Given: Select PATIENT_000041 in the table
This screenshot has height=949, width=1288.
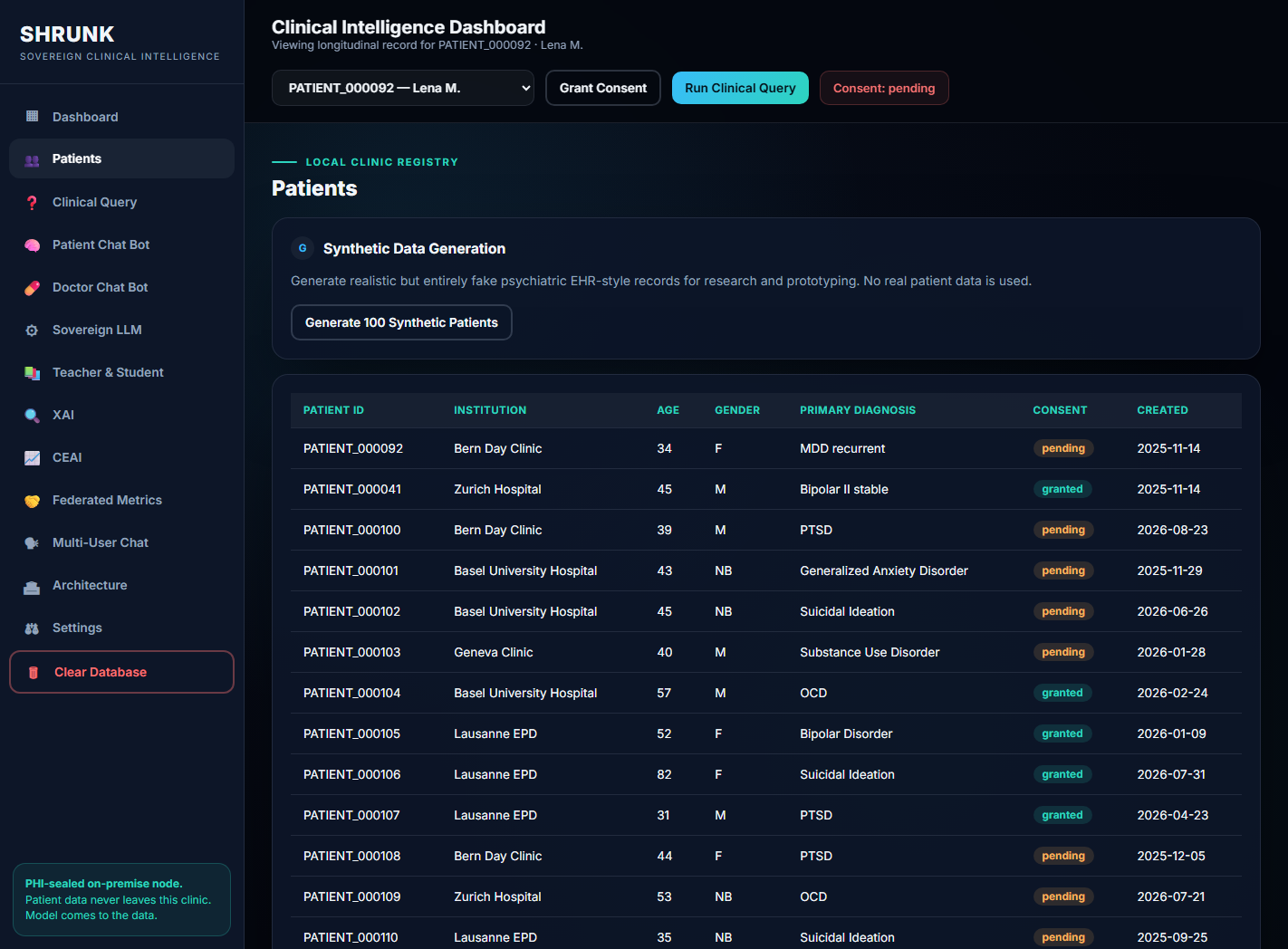Looking at the screenshot, I should [x=352, y=489].
